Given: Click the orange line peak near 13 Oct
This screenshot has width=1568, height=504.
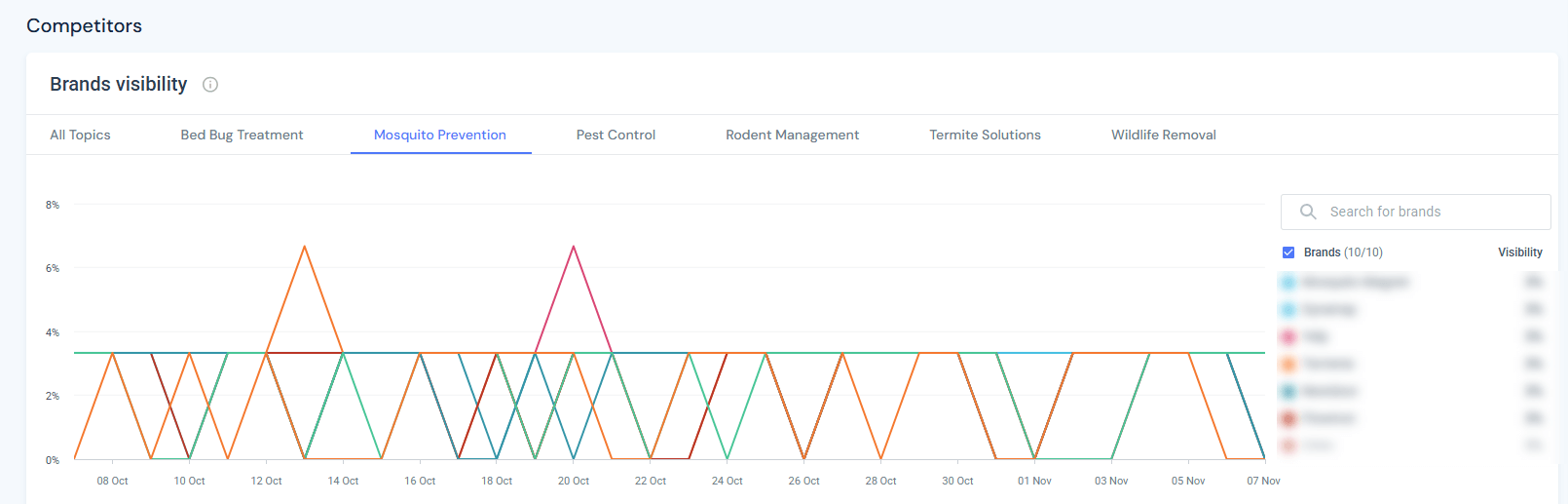Looking at the screenshot, I should click(305, 247).
